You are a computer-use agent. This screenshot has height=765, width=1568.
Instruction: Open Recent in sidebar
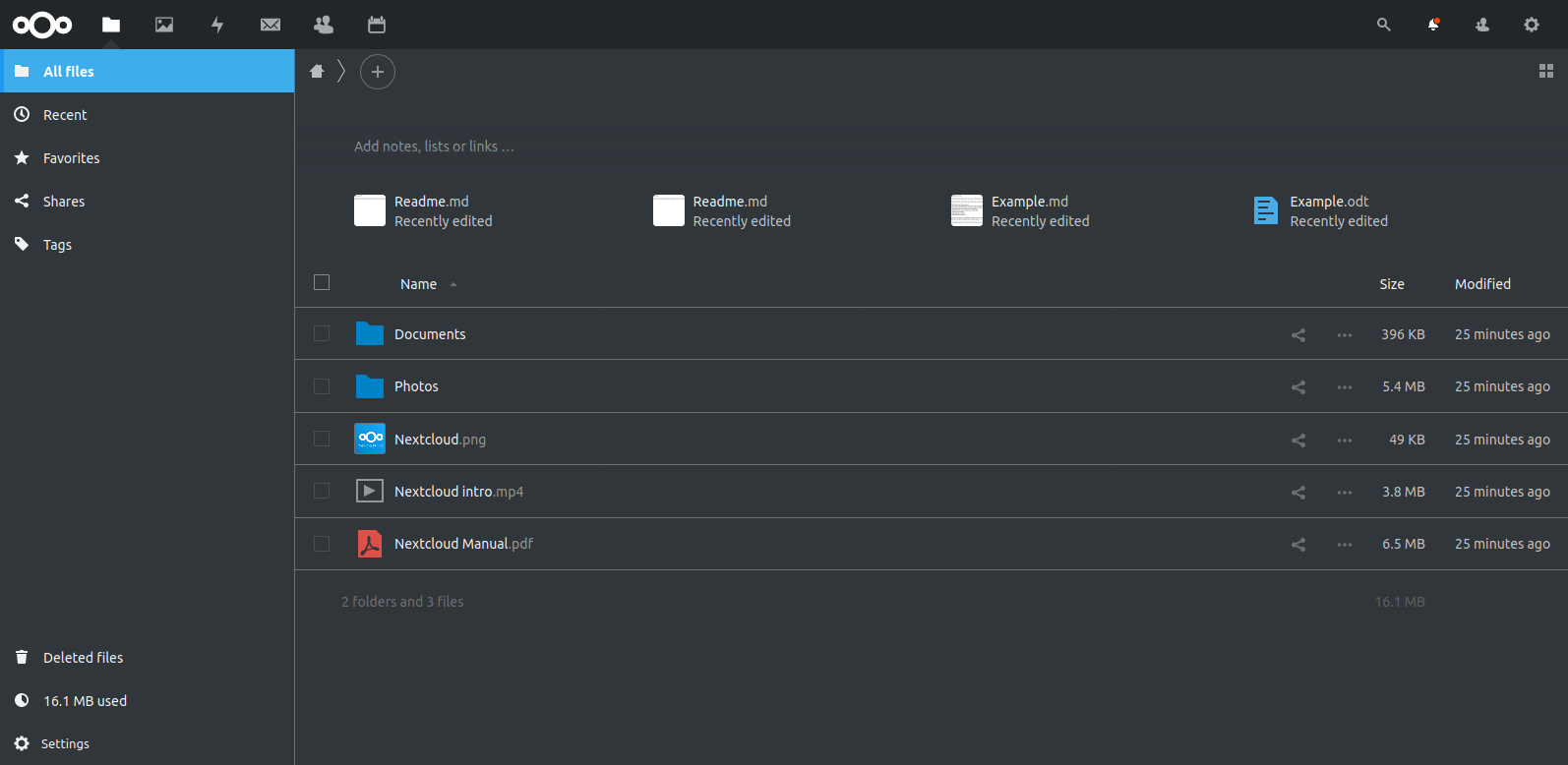pos(148,114)
